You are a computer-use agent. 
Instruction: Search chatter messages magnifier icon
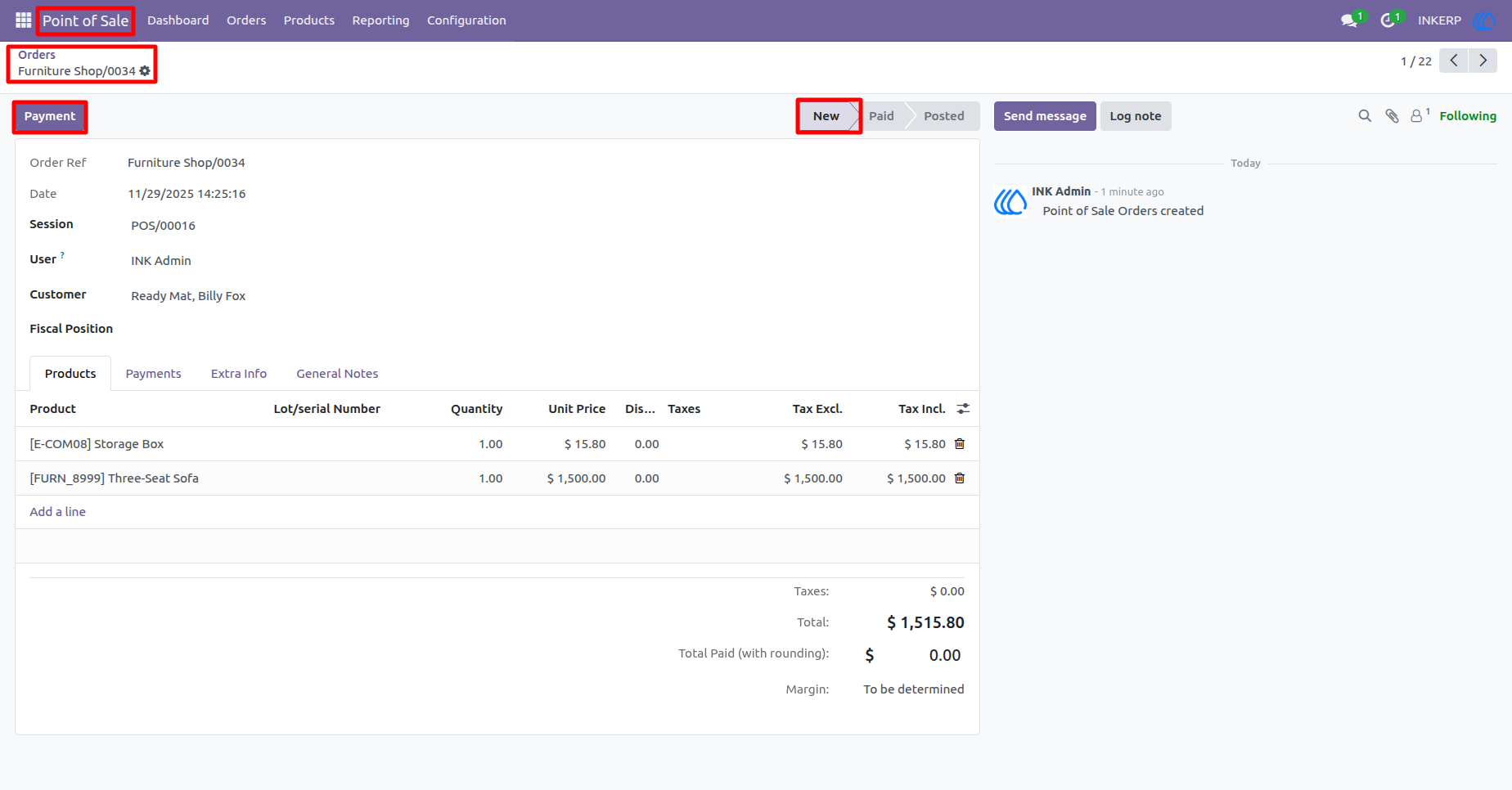click(1365, 116)
